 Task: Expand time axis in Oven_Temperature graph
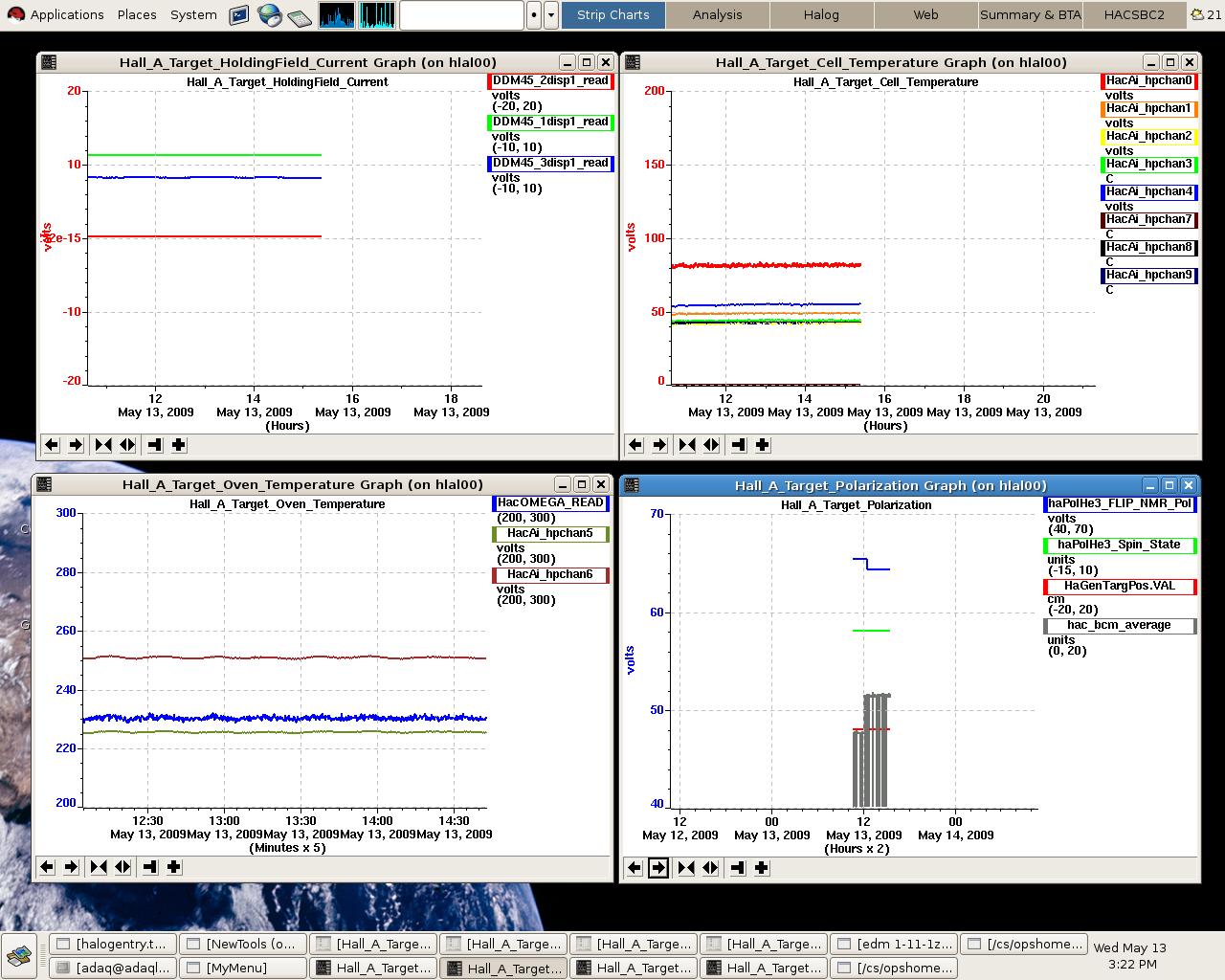[x=122, y=867]
